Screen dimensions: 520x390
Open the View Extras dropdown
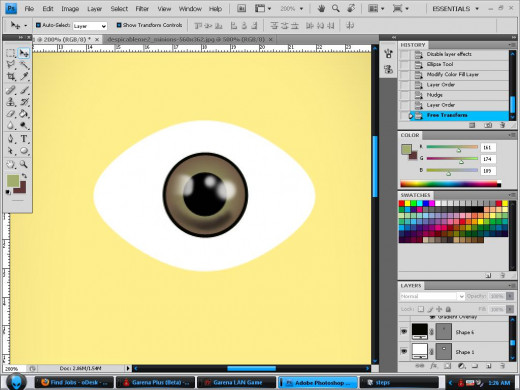point(263,9)
